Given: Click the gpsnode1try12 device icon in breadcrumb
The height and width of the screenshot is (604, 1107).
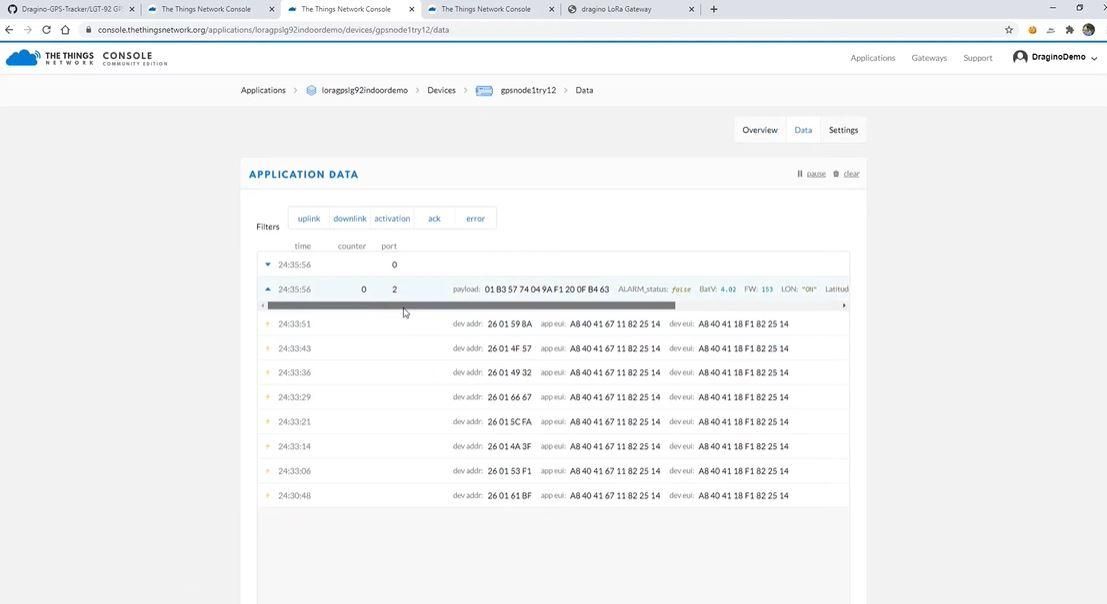Looking at the screenshot, I should [484, 90].
